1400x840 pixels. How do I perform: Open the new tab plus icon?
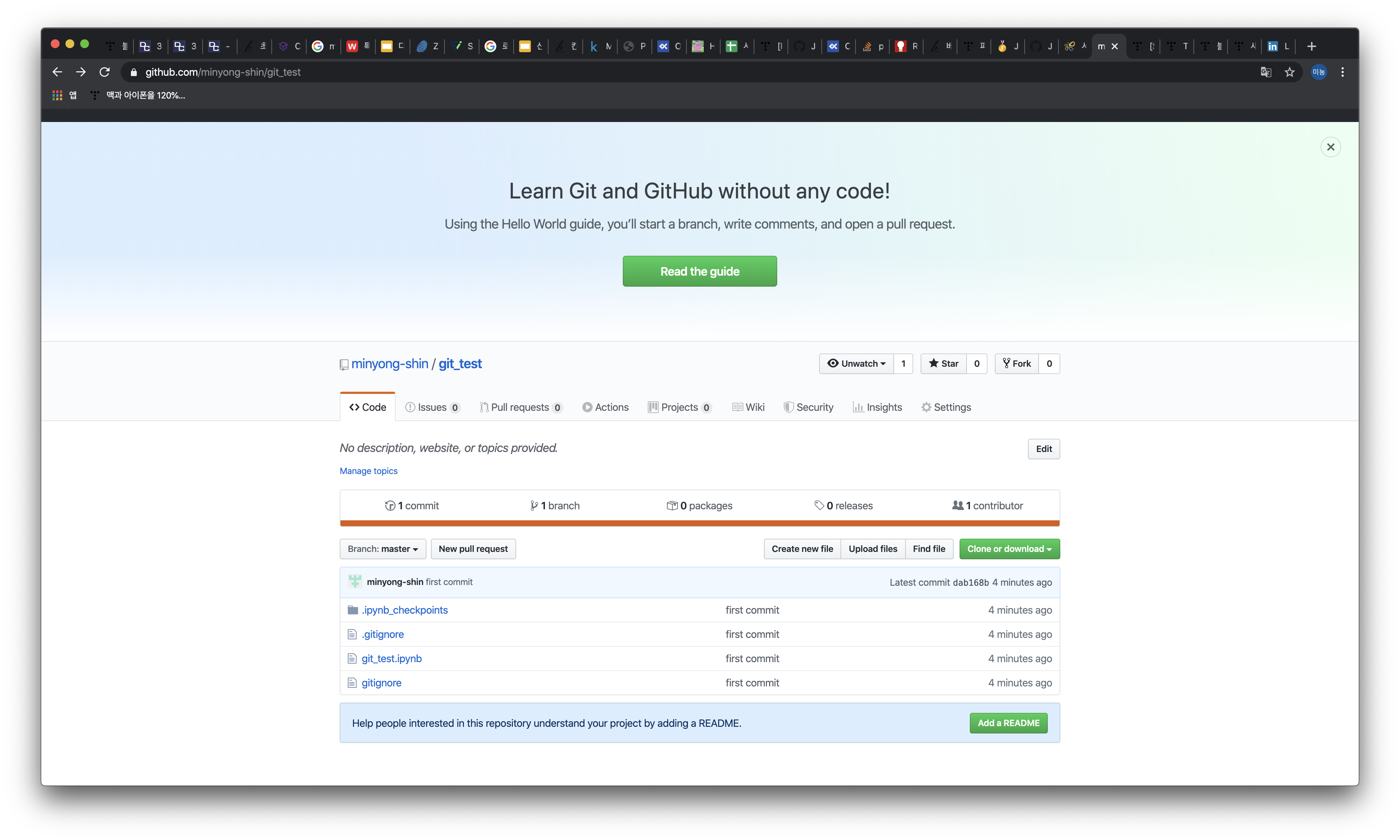(1311, 46)
